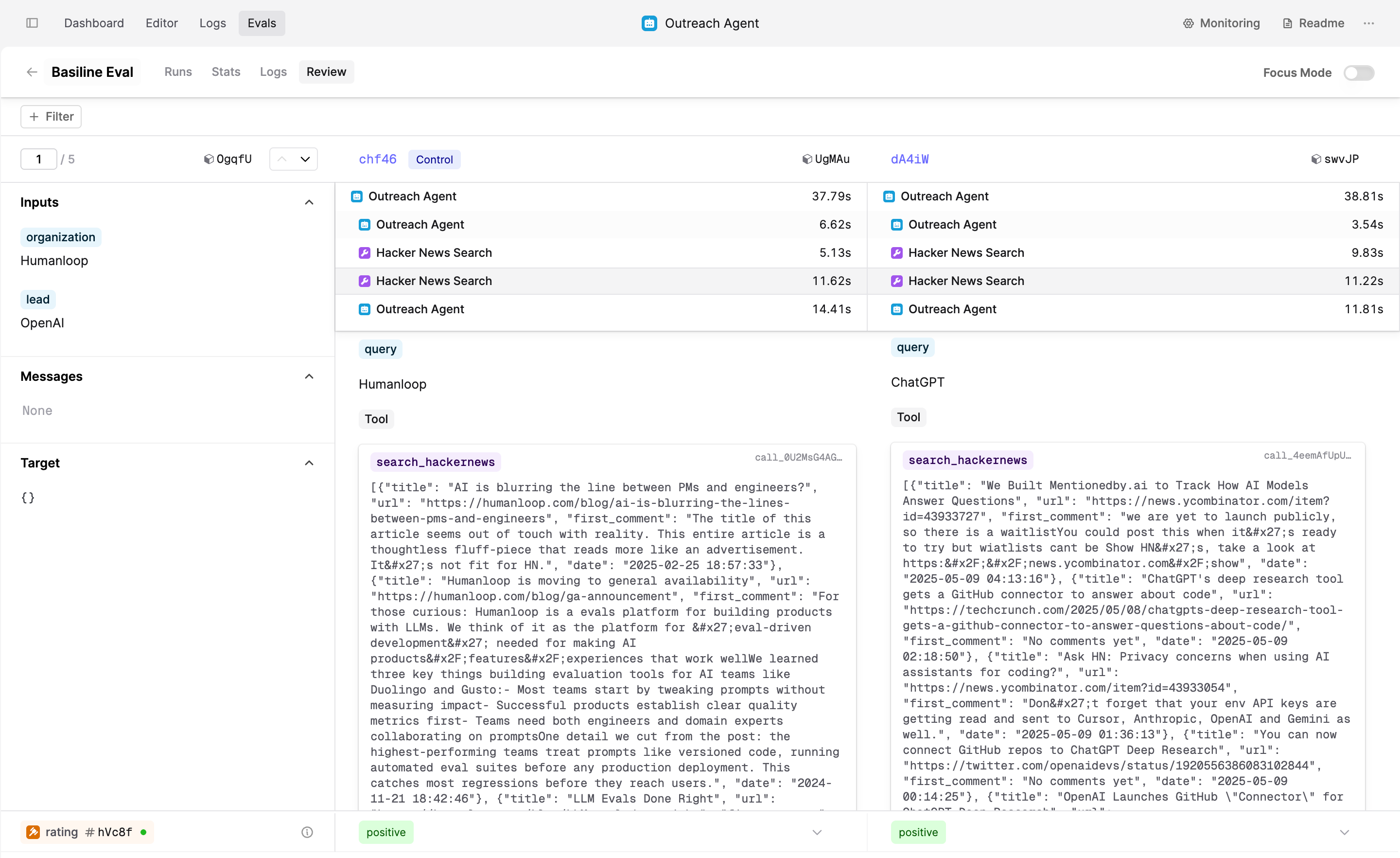Toggle the sidebar panel icon
This screenshot has width=1400, height=858.
click(32, 23)
